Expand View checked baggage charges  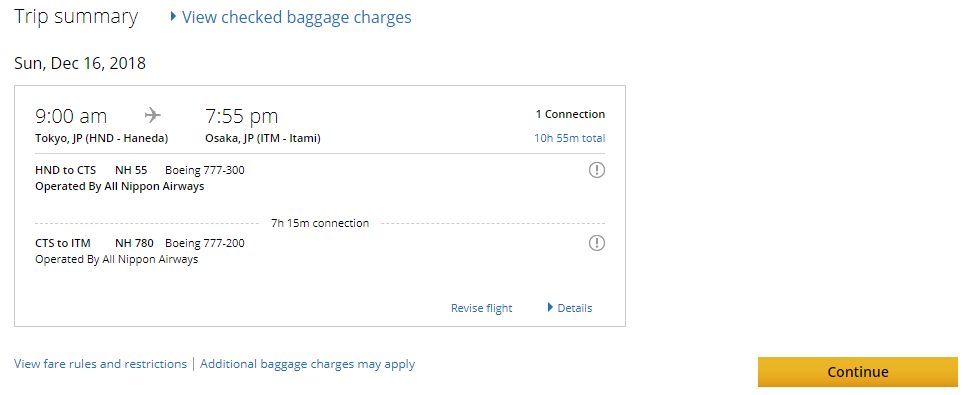point(296,17)
